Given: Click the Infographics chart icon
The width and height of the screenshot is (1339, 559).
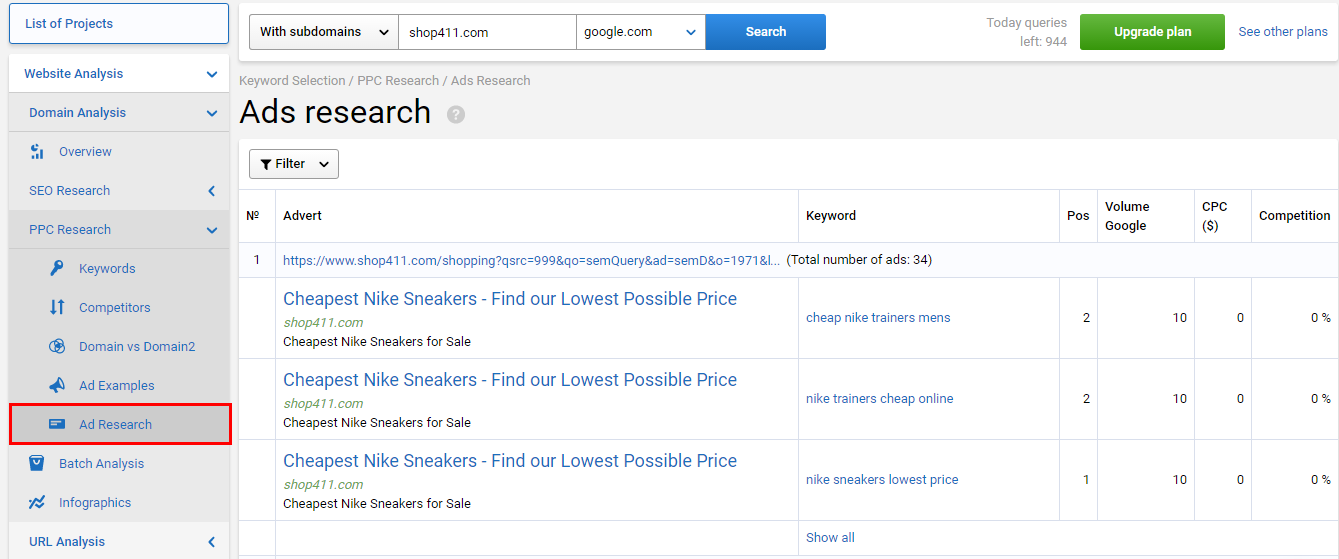Looking at the screenshot, I should tap(37, 503).
